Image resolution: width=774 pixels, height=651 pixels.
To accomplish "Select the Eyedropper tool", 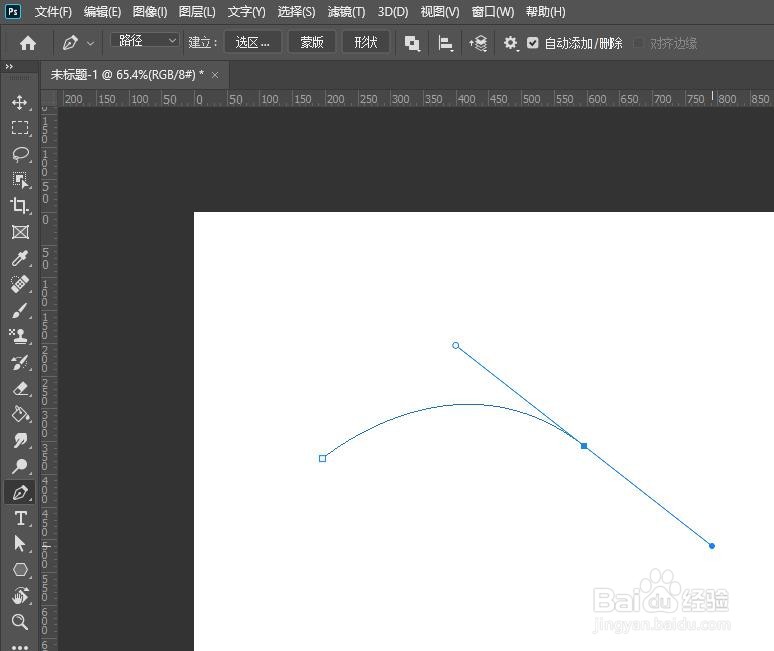I will point(20,258).
